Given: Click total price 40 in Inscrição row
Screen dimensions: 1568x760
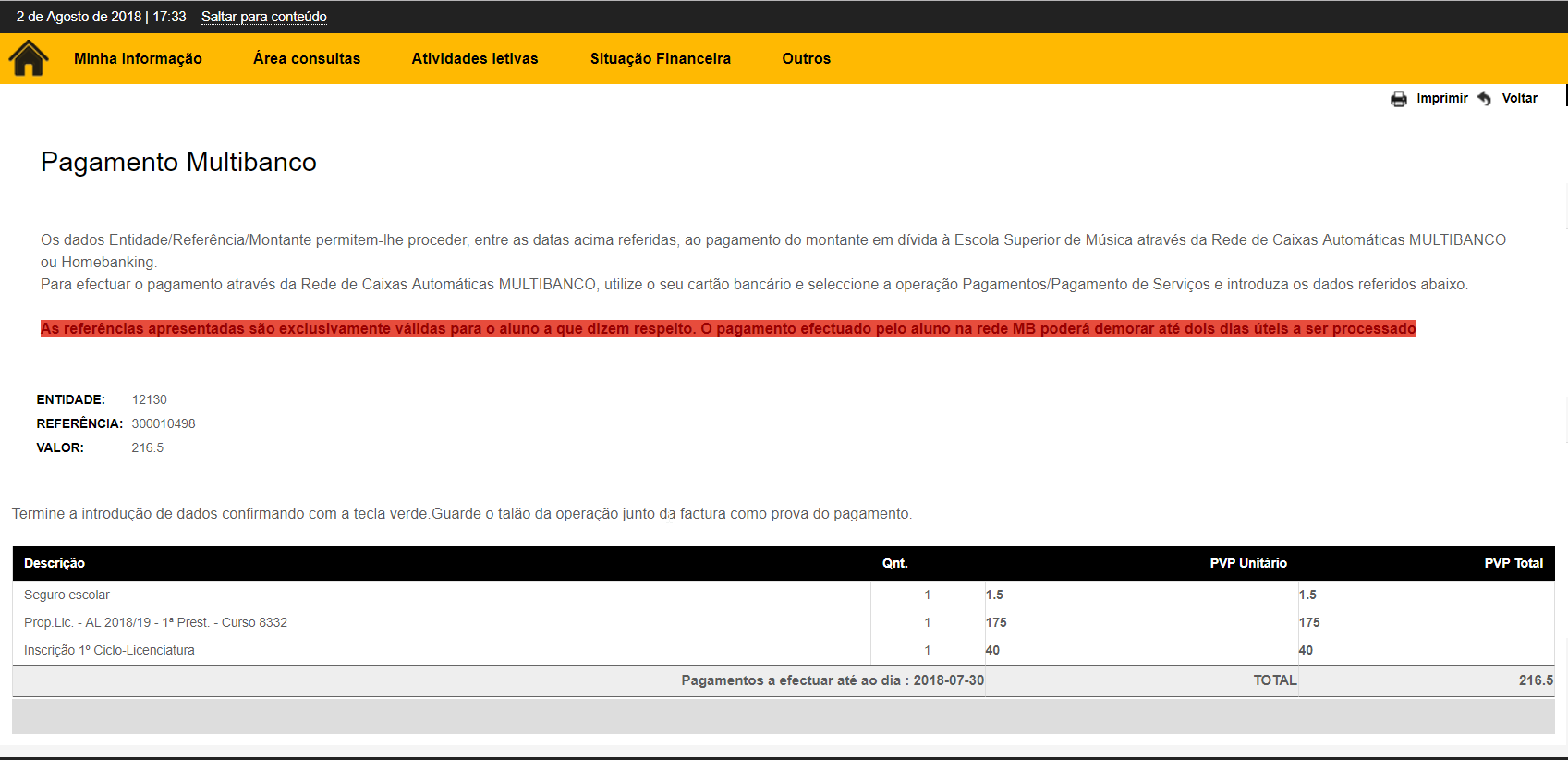Looking at the screenshot, I should [1306, 650].
